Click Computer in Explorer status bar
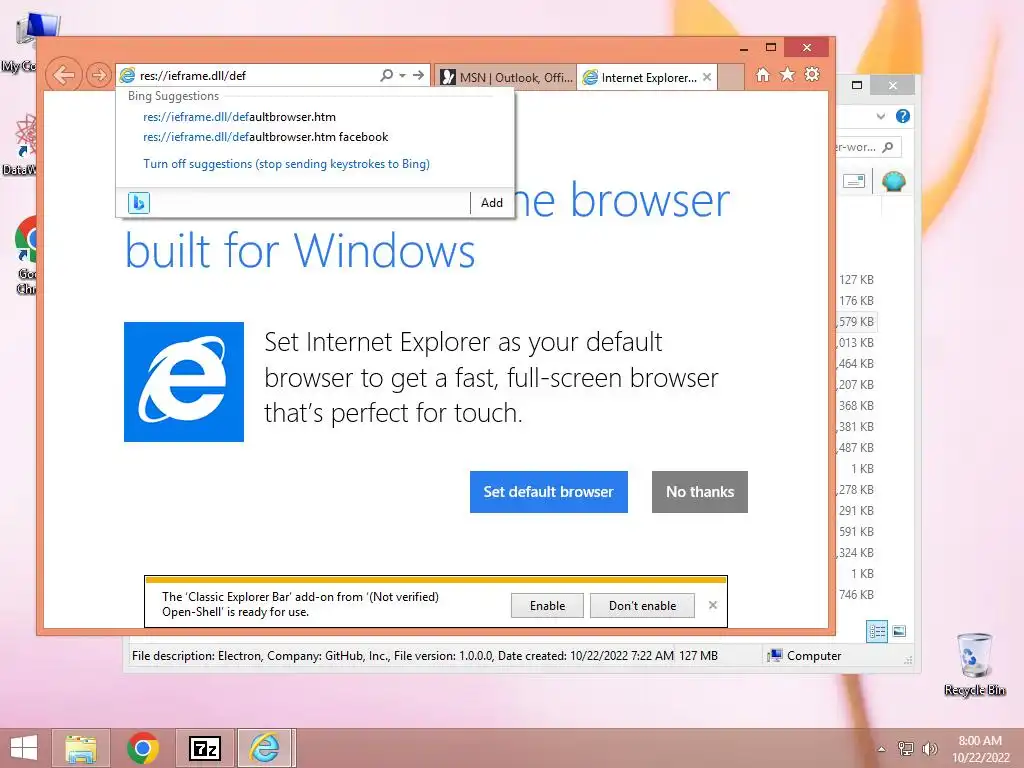The image size is (1024, 768). (x=805, y=656)
